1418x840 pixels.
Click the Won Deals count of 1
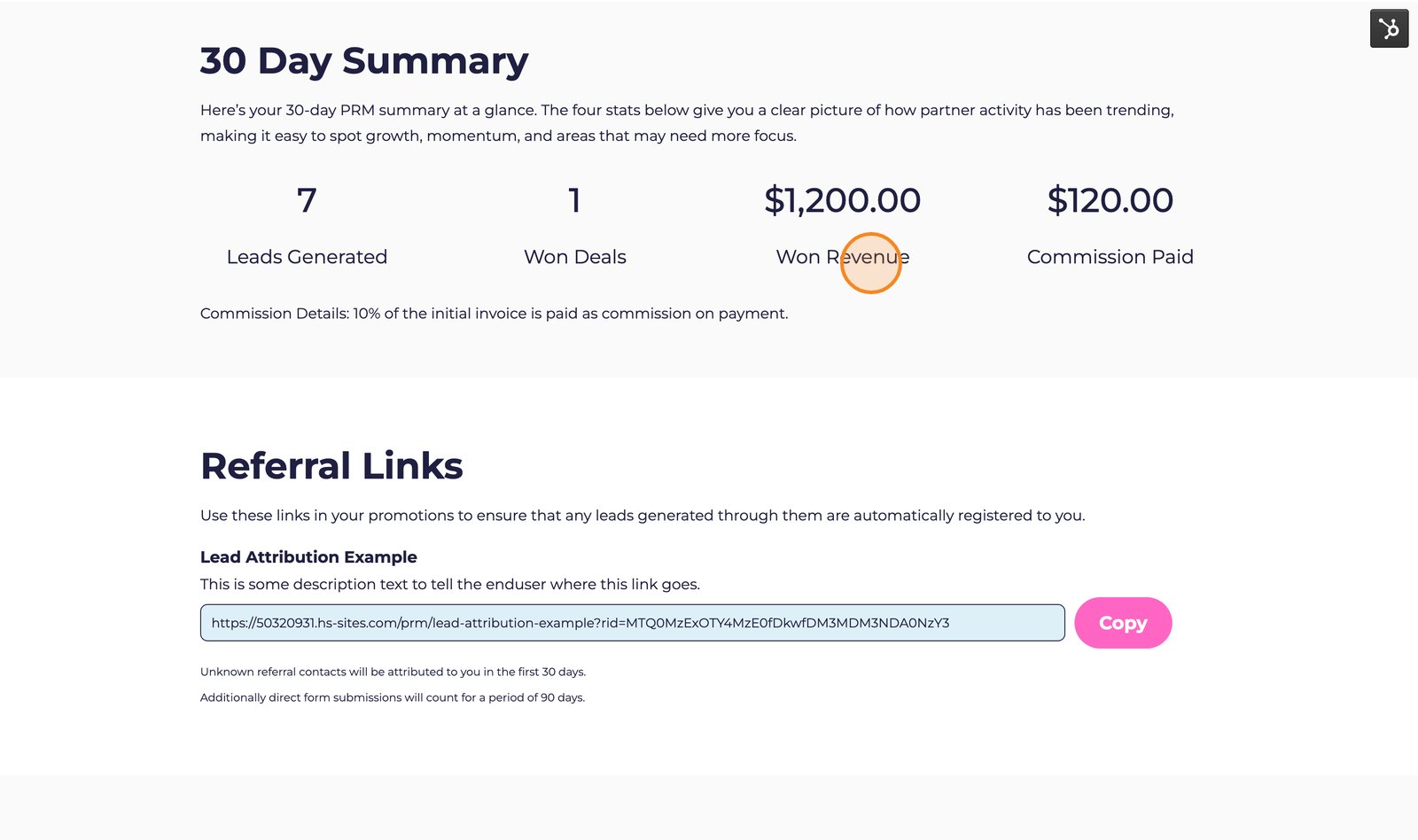[574, 202]
